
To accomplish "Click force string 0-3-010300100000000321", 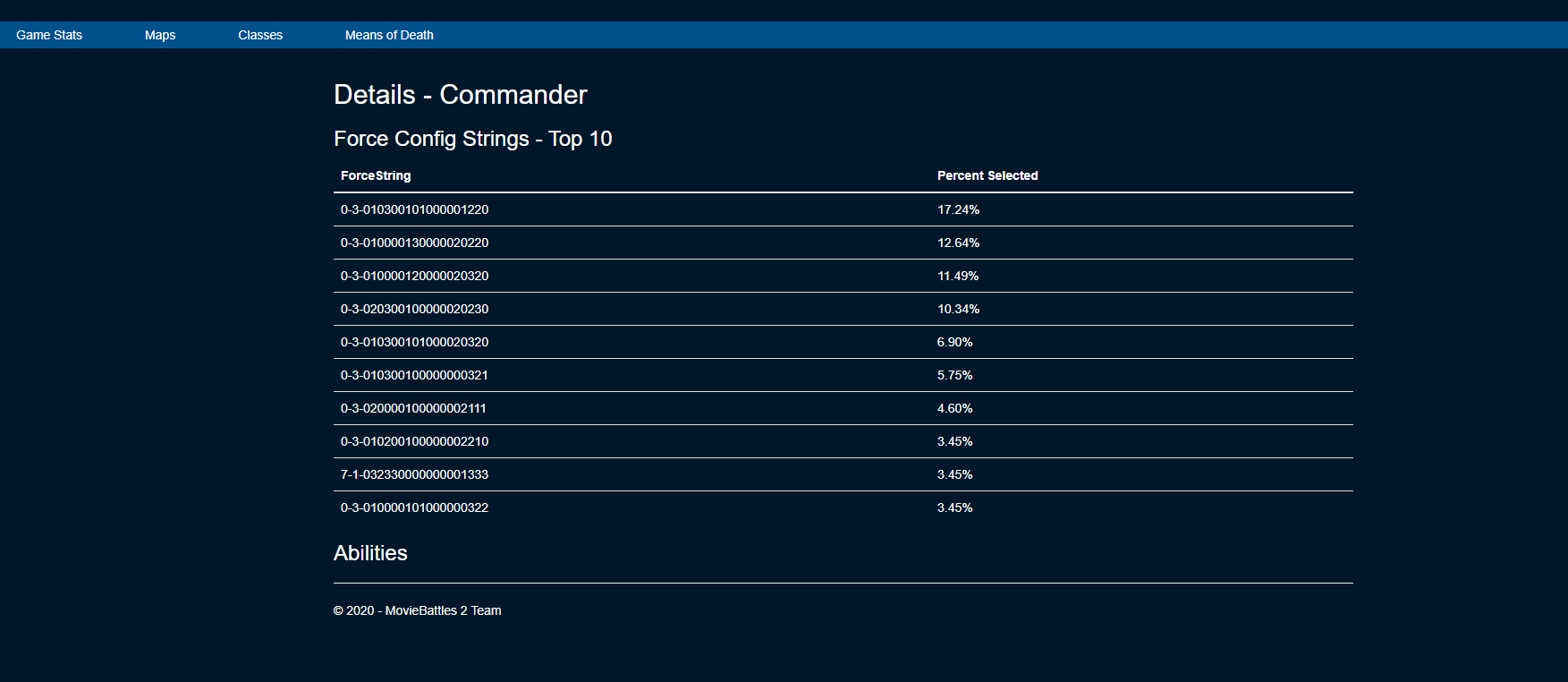I will coord(414,375).
